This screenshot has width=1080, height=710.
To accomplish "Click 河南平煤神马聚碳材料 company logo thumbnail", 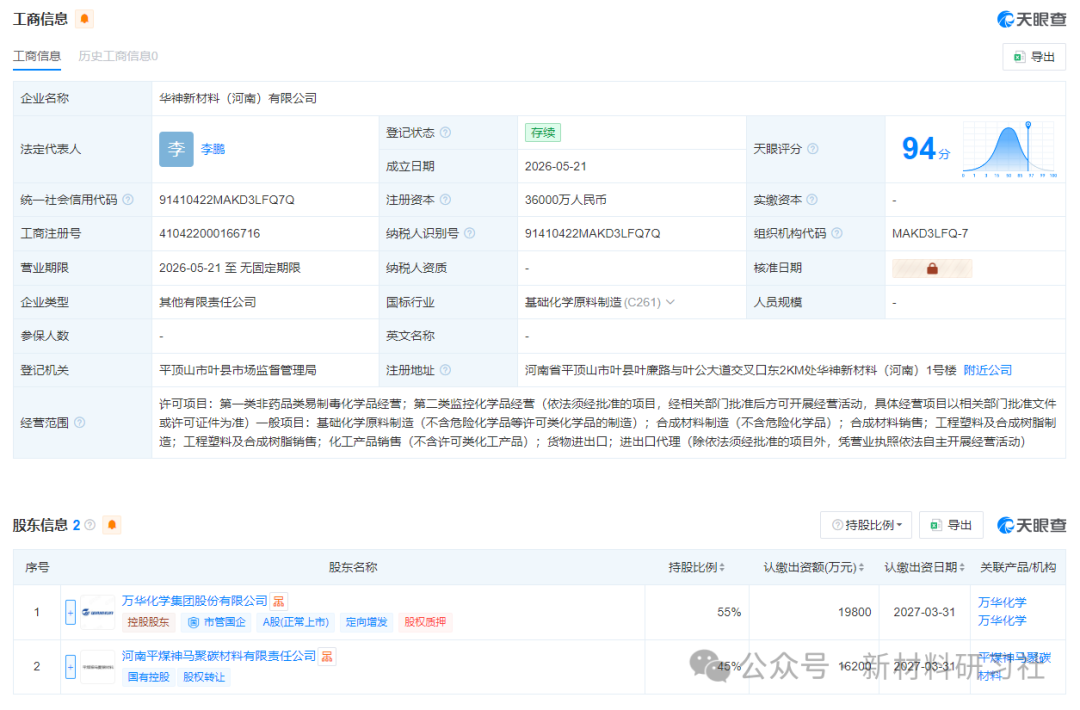I will [97, 667].
